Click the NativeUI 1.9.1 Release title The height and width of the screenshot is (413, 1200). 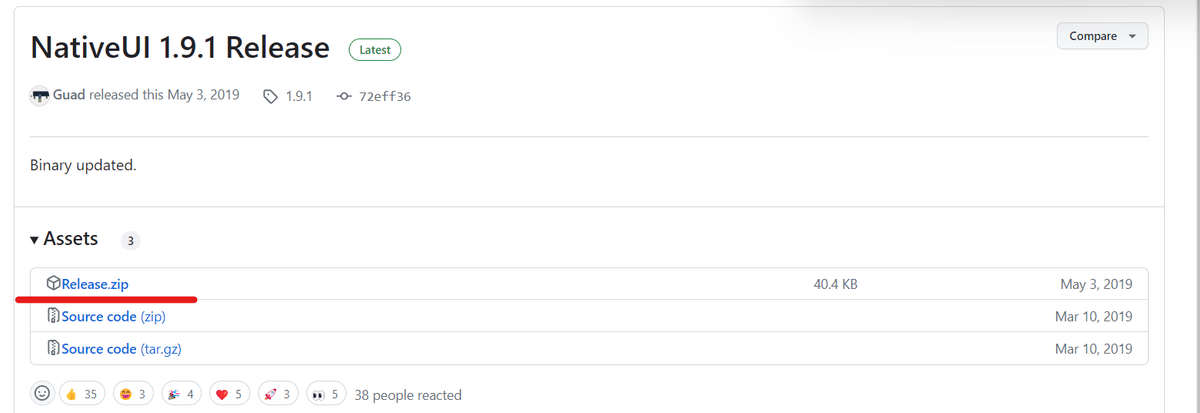(x=180, y=47)
